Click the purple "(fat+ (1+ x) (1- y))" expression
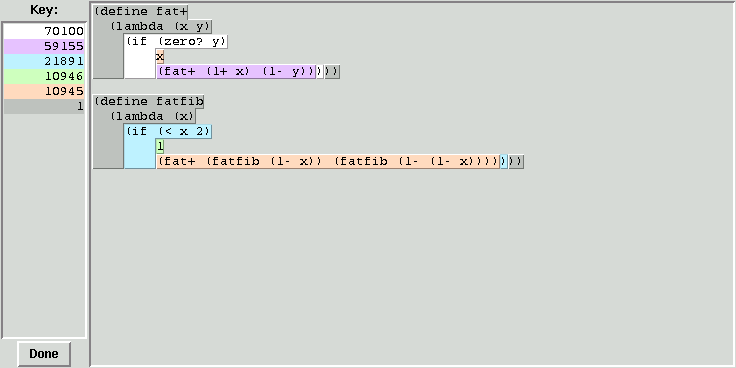Viewport: 736px width, 368px height. (x=237, y=71)
